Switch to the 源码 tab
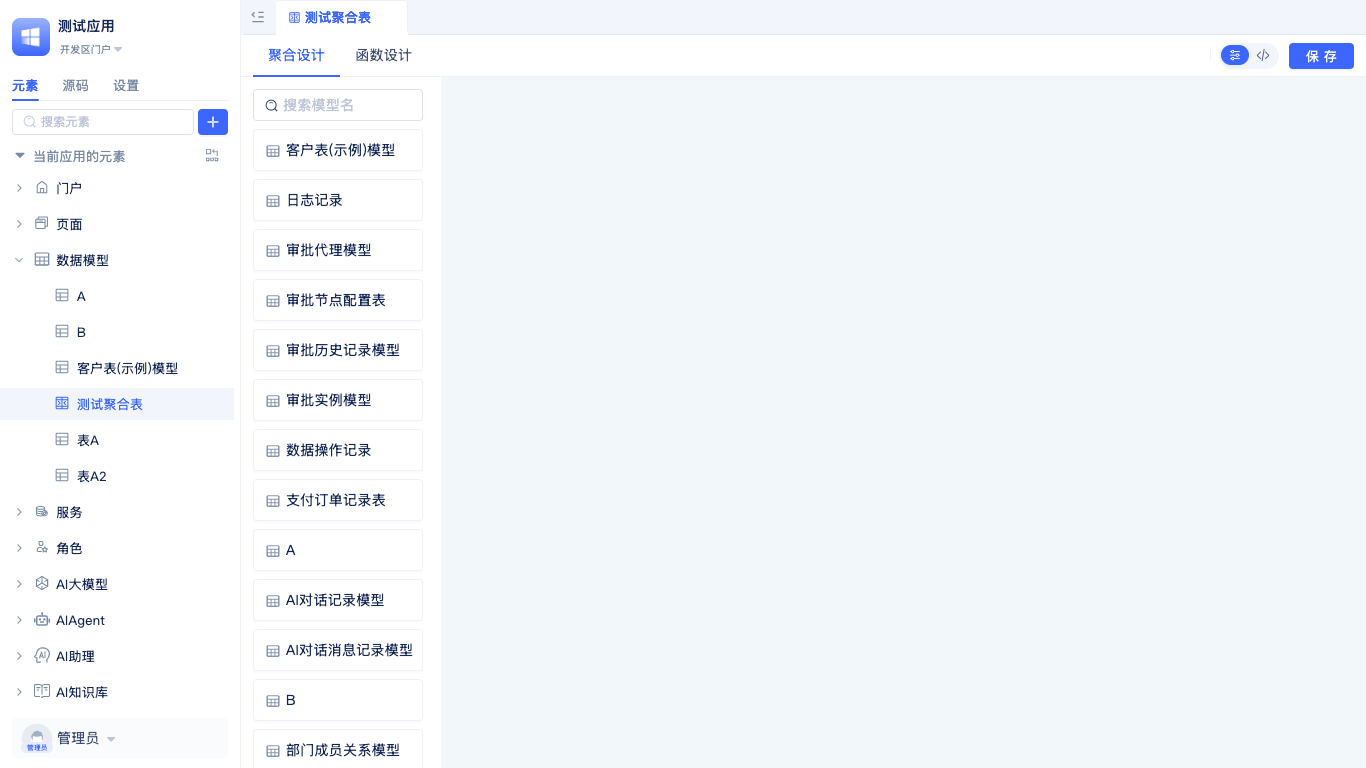Image resolution: width=1366 pixels, height=768 pixels. pyautogui.click(x=75, y=86)
